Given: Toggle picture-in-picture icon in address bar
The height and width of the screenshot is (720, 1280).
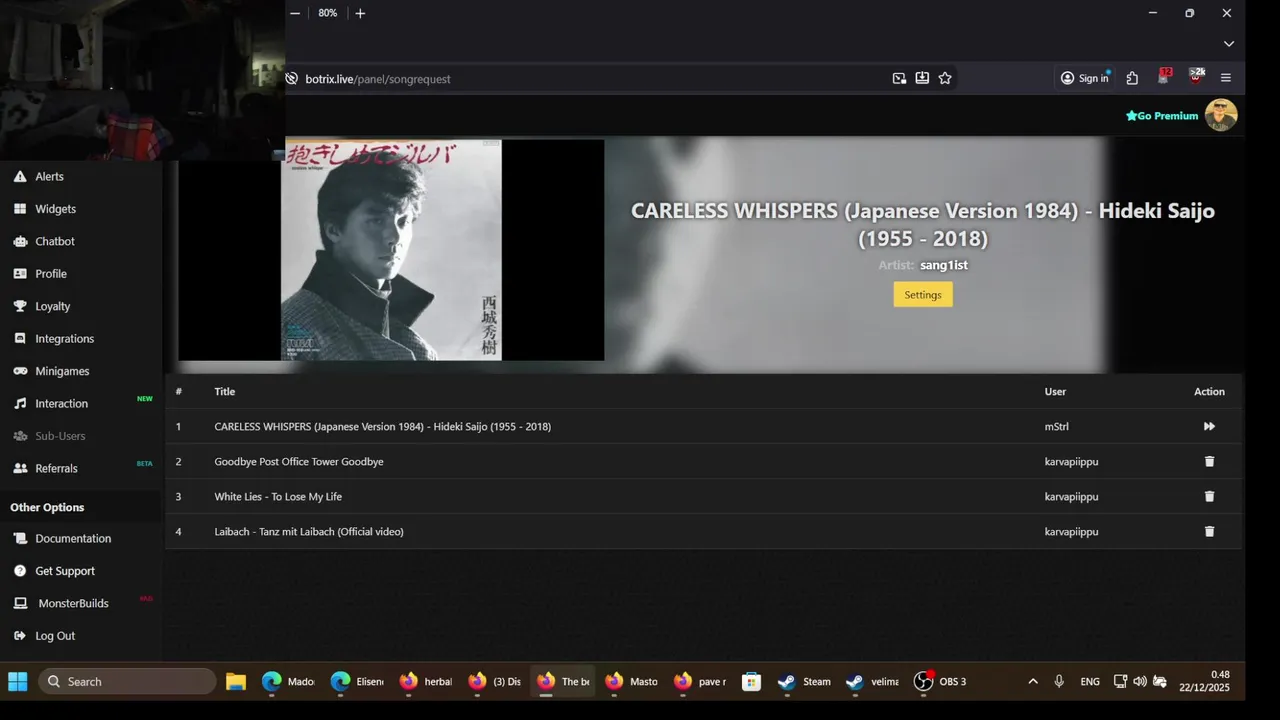Looking at the screenshot, I should 899,78.
